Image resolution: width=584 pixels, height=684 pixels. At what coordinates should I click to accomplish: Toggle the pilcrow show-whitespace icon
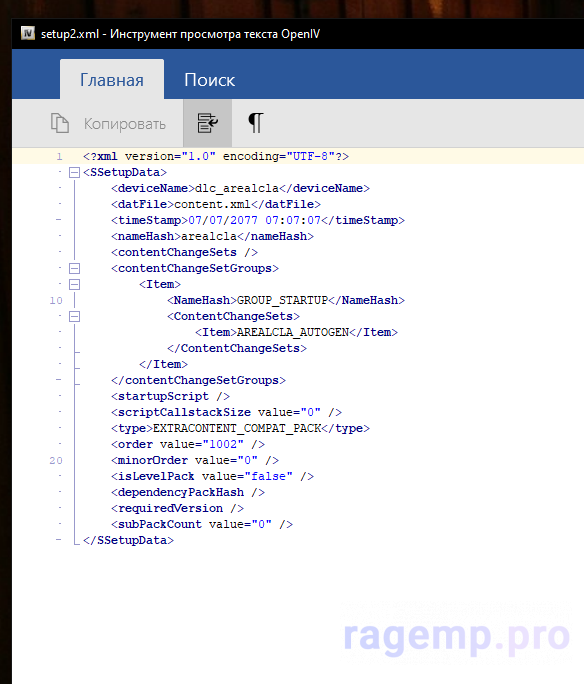[x=256, y=123]
